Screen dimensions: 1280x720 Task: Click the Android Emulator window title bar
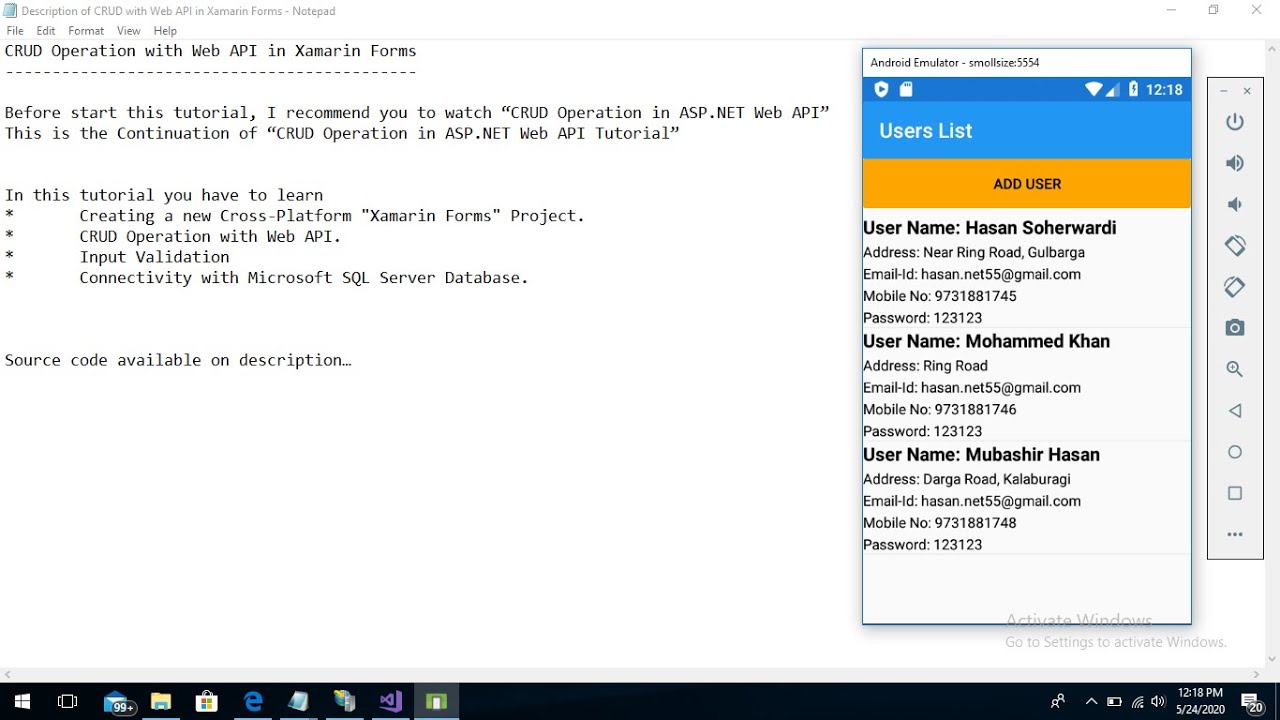(1027, 62)
